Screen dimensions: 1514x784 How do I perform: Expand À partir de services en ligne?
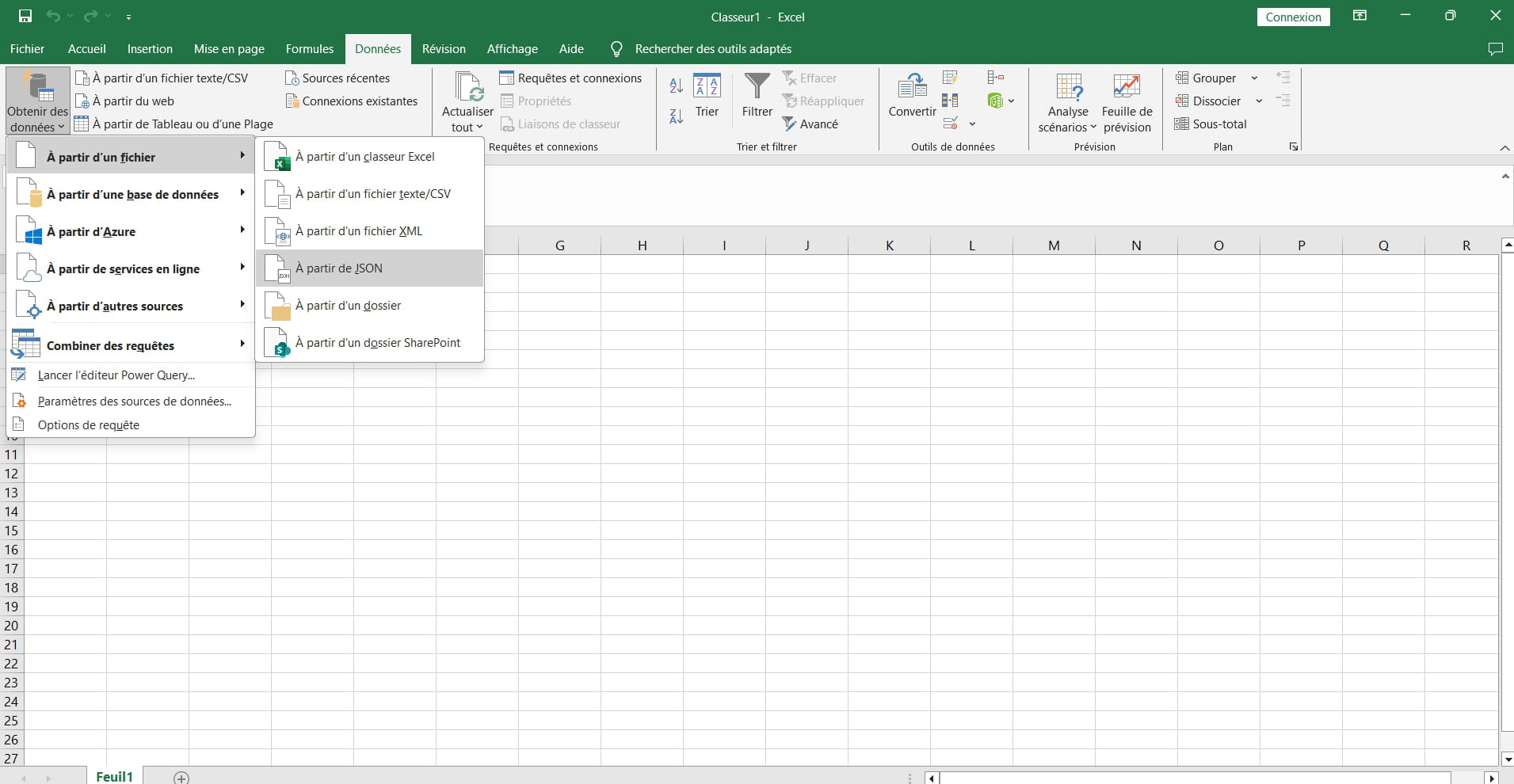point(131,268)
